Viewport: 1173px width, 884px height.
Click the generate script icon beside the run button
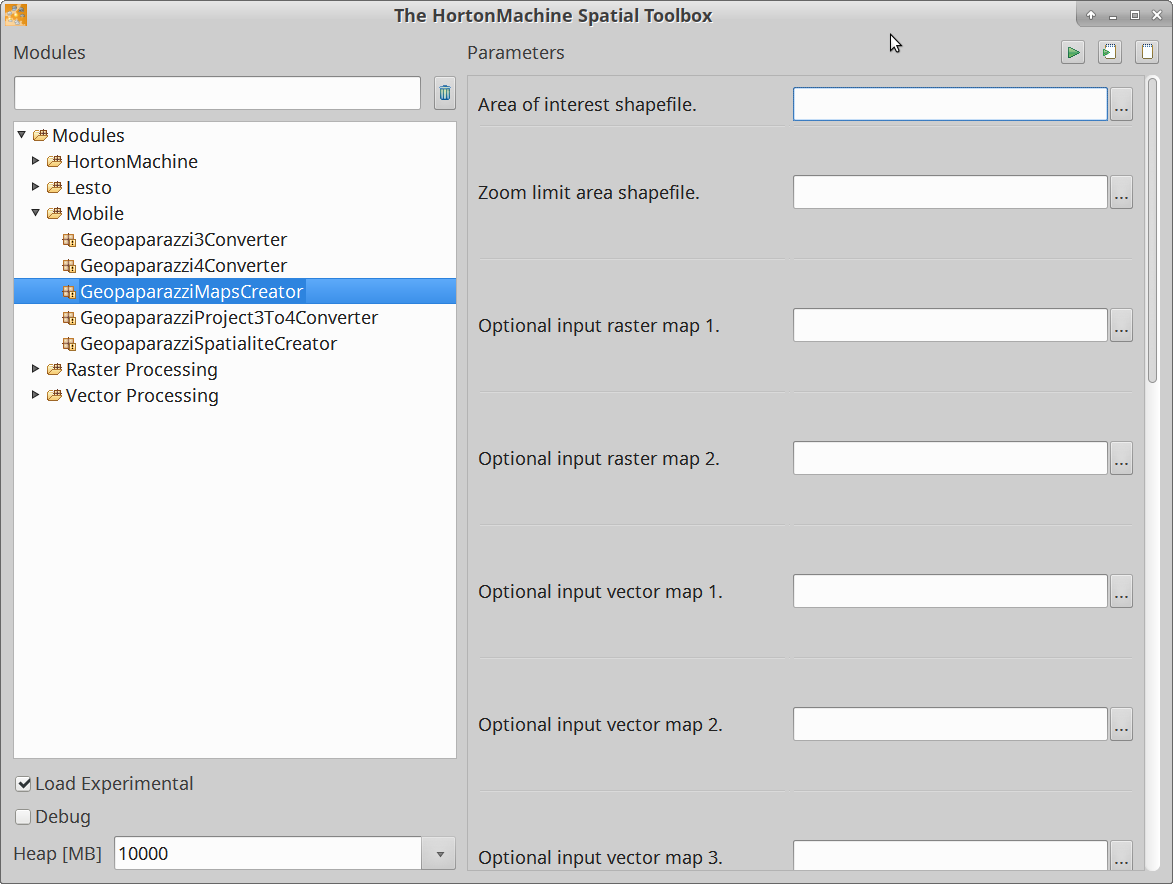1109,52
